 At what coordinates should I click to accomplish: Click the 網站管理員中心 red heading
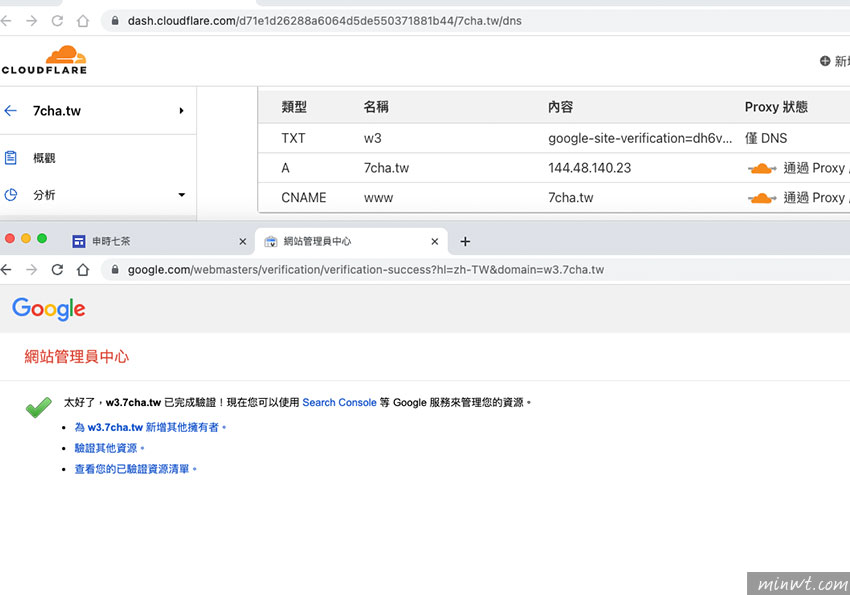tap(77, 357)
